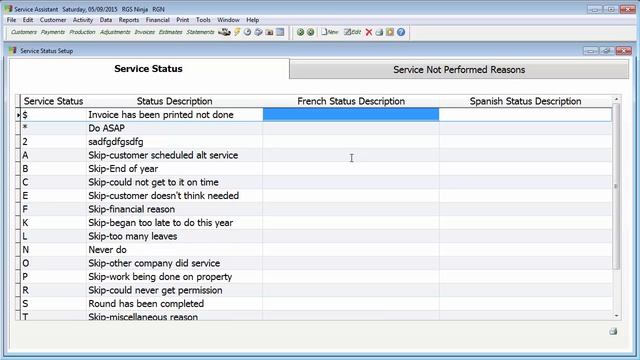Image resolution: width=640 pixels, height=360 pixels.
Task: Open the Reports menu
Action: pyautogui.click(x=129, y=20)
